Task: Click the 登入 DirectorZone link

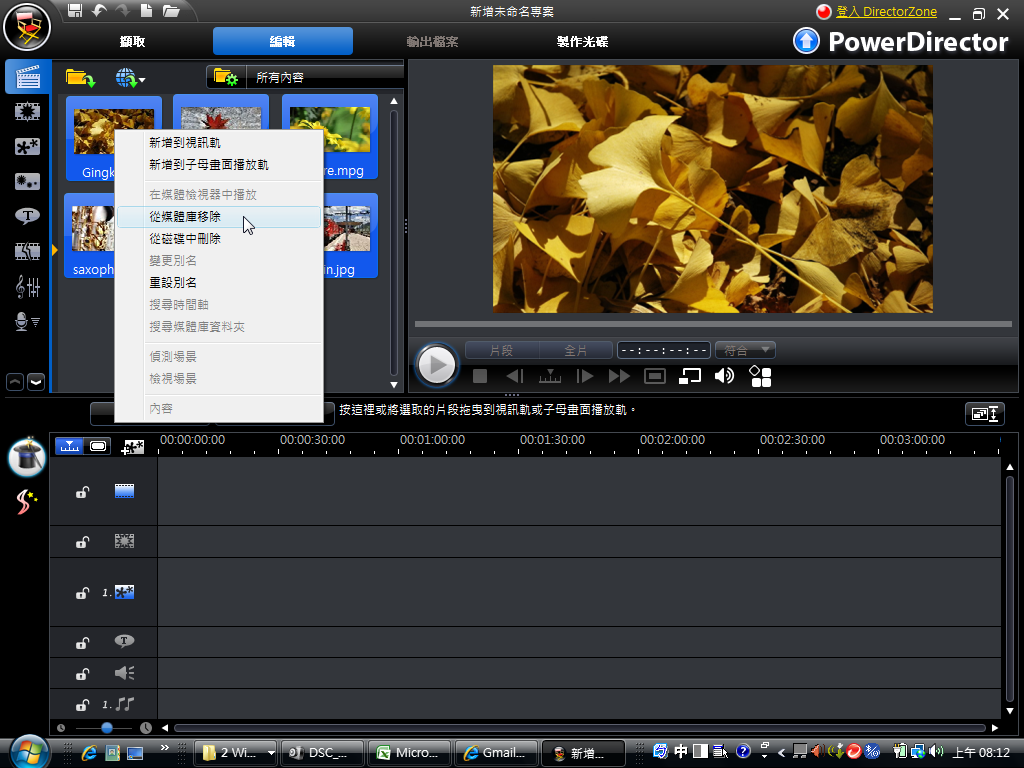Action: (886, 12)
